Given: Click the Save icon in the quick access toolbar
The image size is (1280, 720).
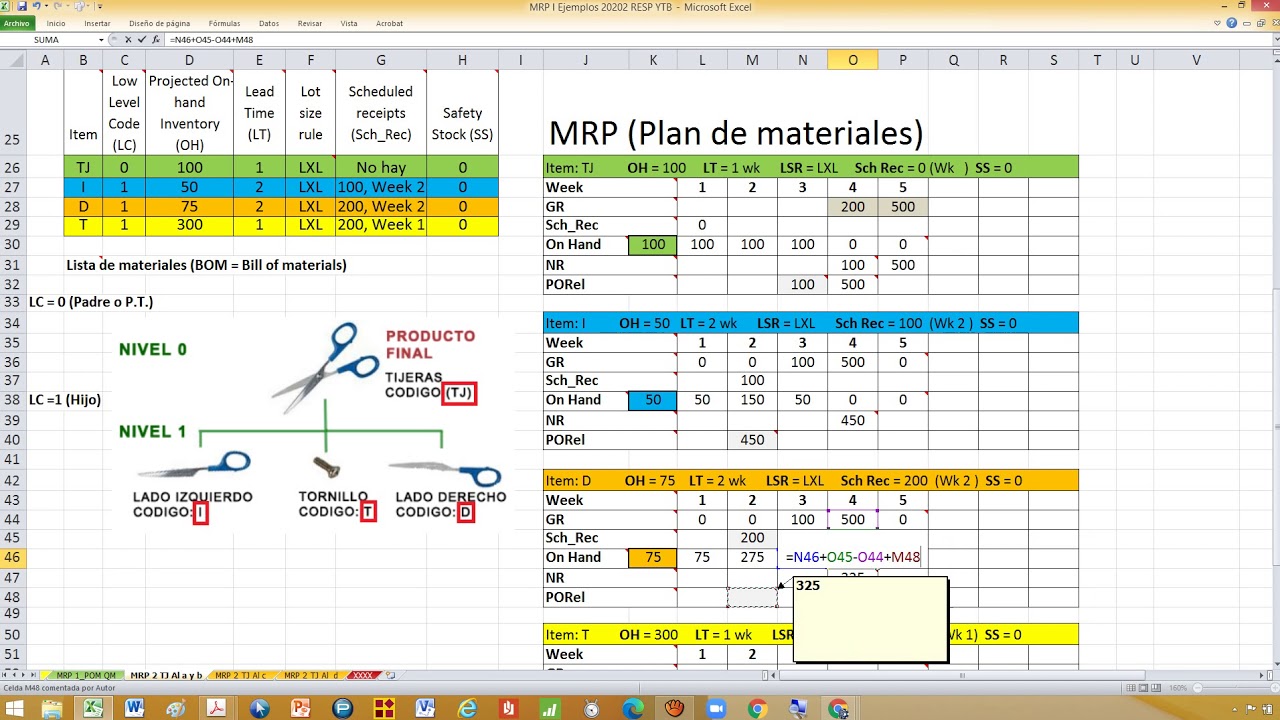Looking at the screenshot, I should click(x=22, y=6).
